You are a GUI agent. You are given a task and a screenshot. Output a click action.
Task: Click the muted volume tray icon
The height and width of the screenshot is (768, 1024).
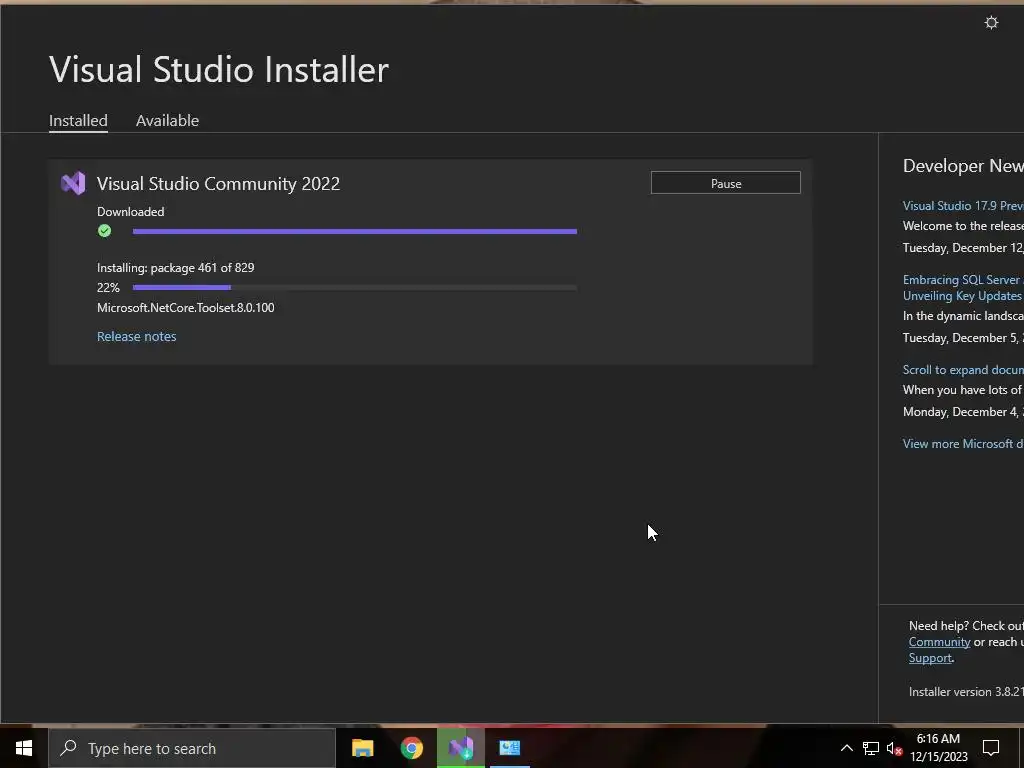894,748
